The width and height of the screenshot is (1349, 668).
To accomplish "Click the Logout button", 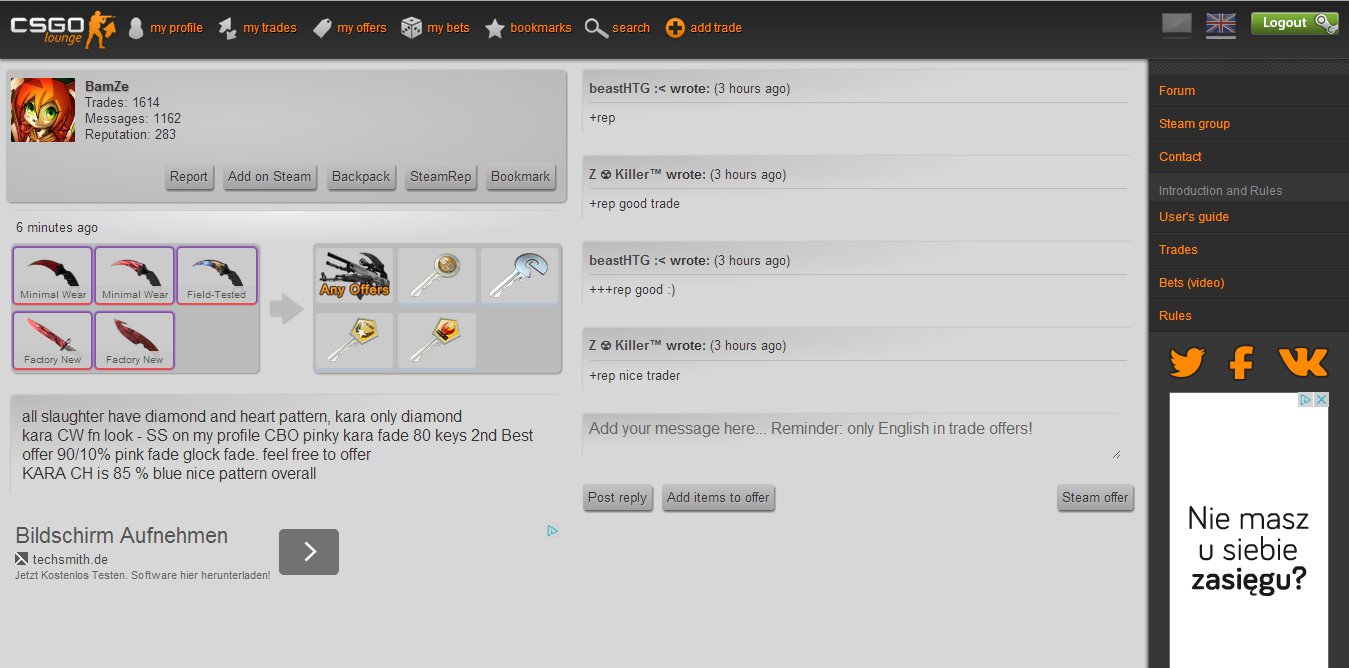I will pyautogui.click(x=1294, y=23).
